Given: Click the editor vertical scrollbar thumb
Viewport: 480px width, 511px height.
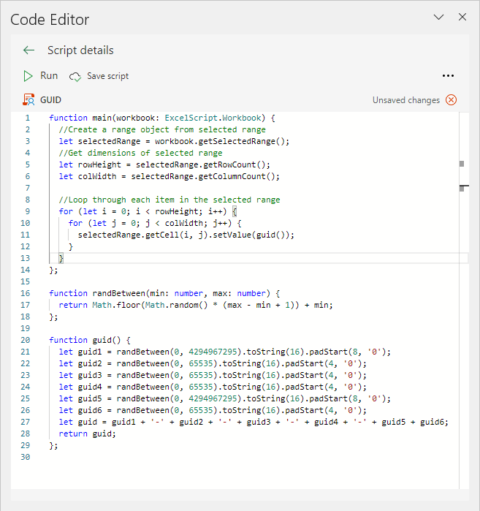Looking at the screenshot, I should [462, 164].
